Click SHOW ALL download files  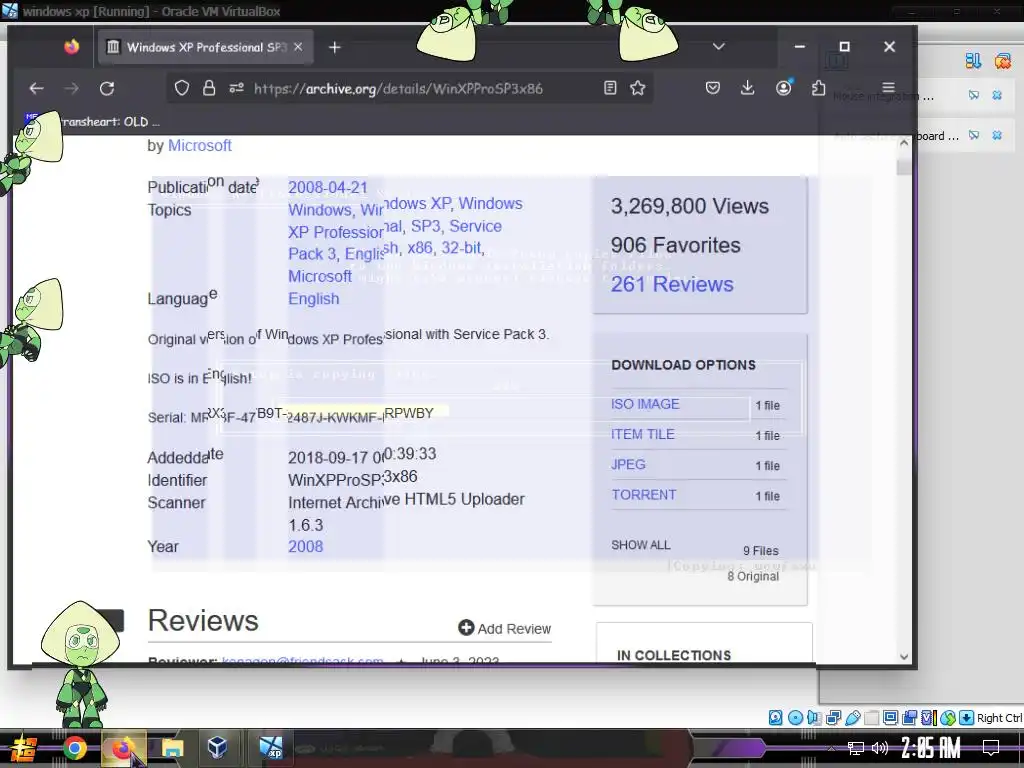coord(641,545)
